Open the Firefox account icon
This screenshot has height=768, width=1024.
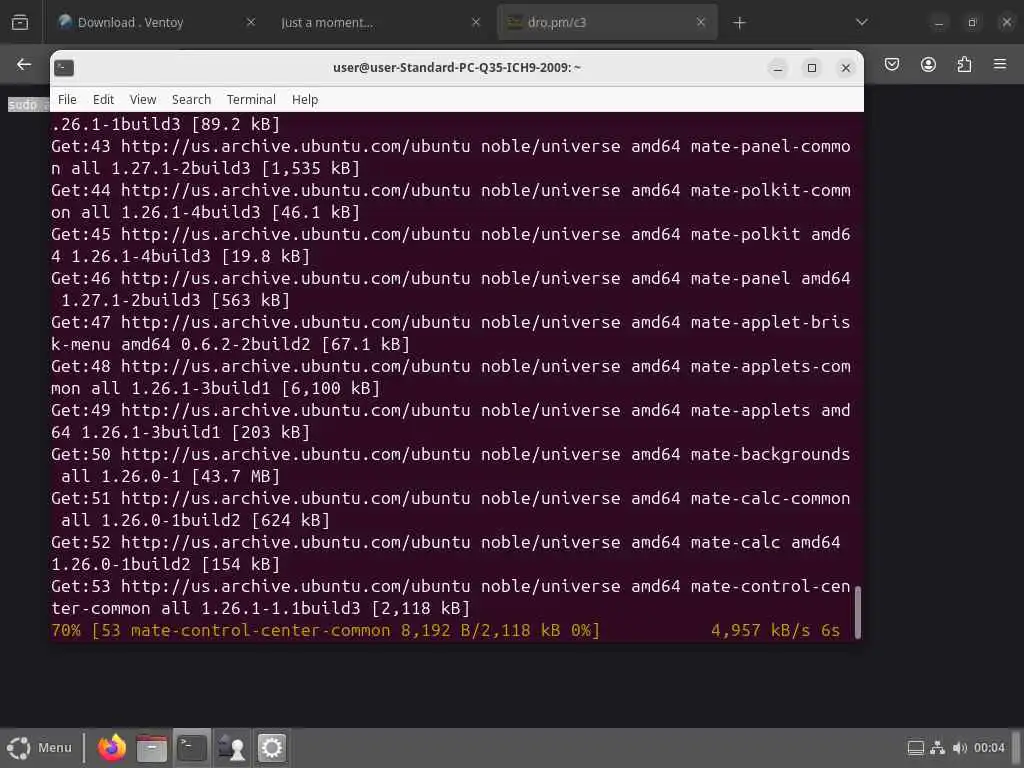(x=928, y=64)
